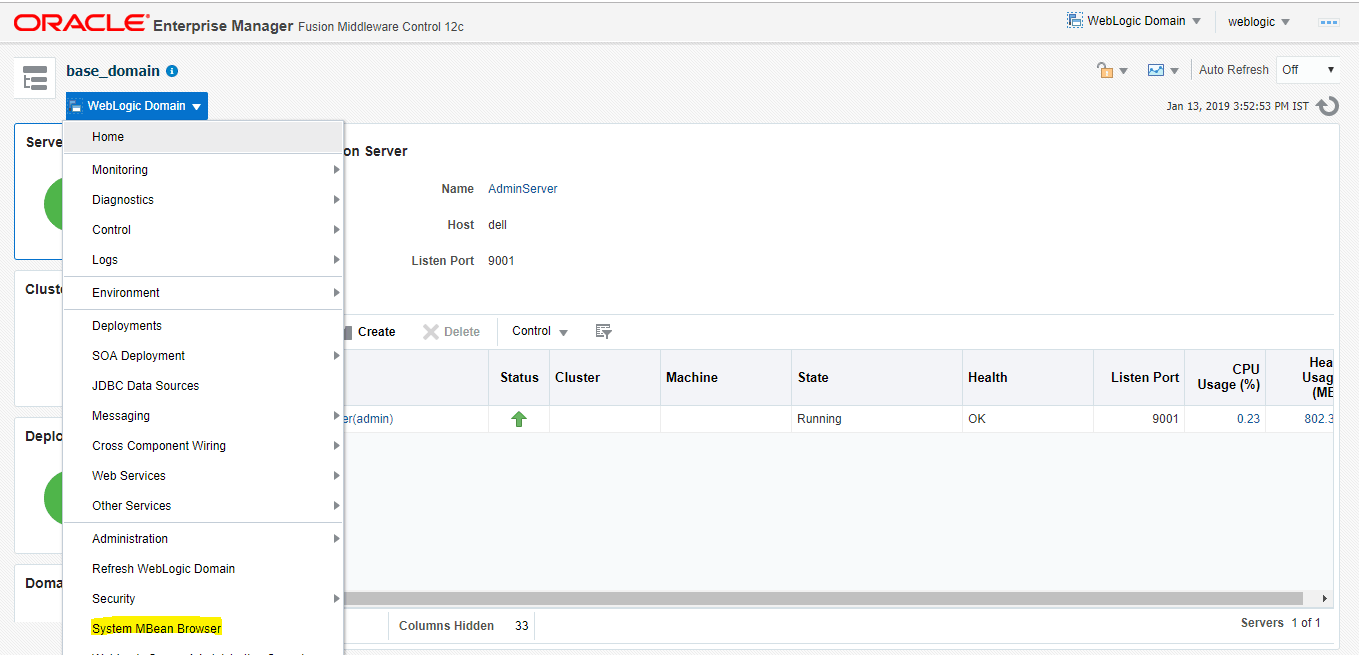This screenshot has width=1359, height=655.
Task: Sort by the Cluster column header
Action: coord(605,377)
